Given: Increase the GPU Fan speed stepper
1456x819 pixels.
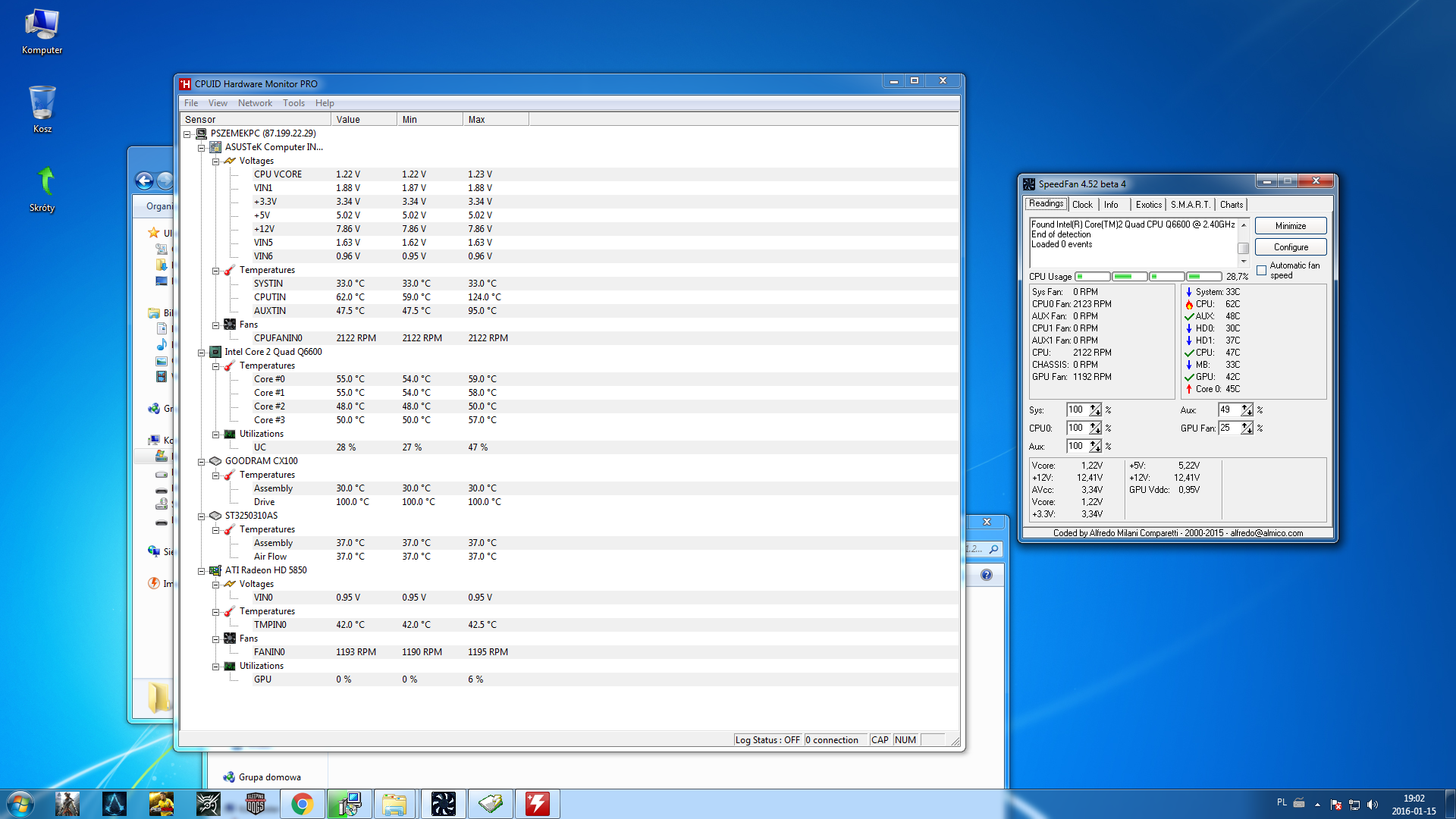Looking at the screenshot, I should pos(1245,425).
